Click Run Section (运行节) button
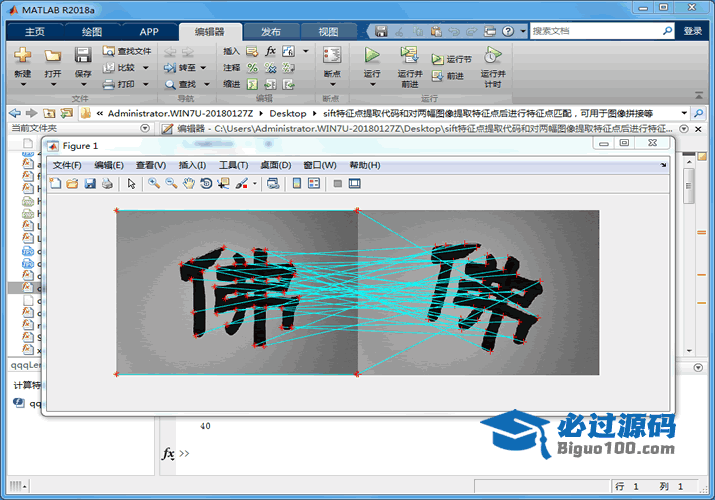Screen dimensions: 715x500 point(451,59)
